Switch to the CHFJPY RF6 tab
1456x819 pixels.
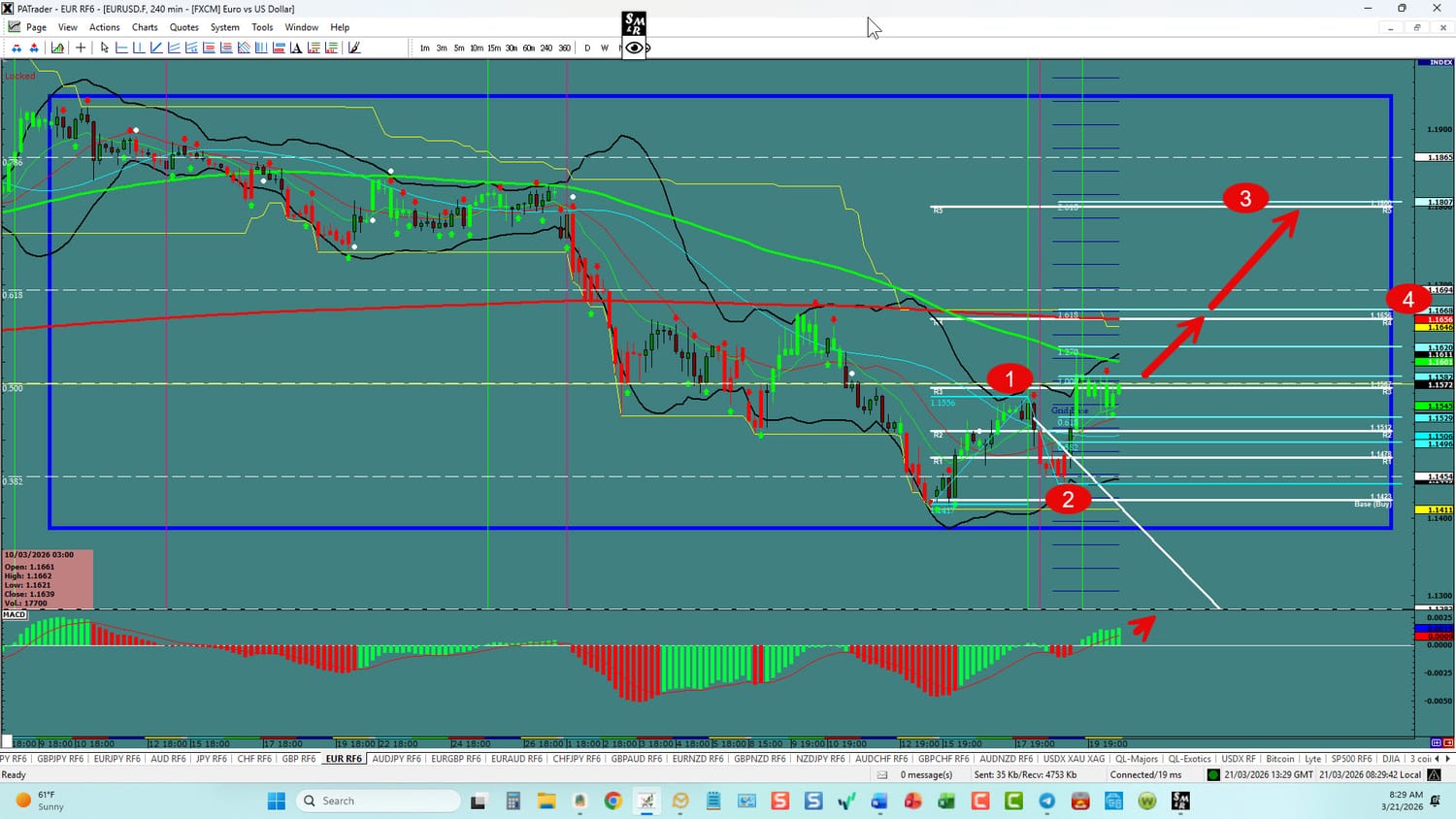[578, 759]
